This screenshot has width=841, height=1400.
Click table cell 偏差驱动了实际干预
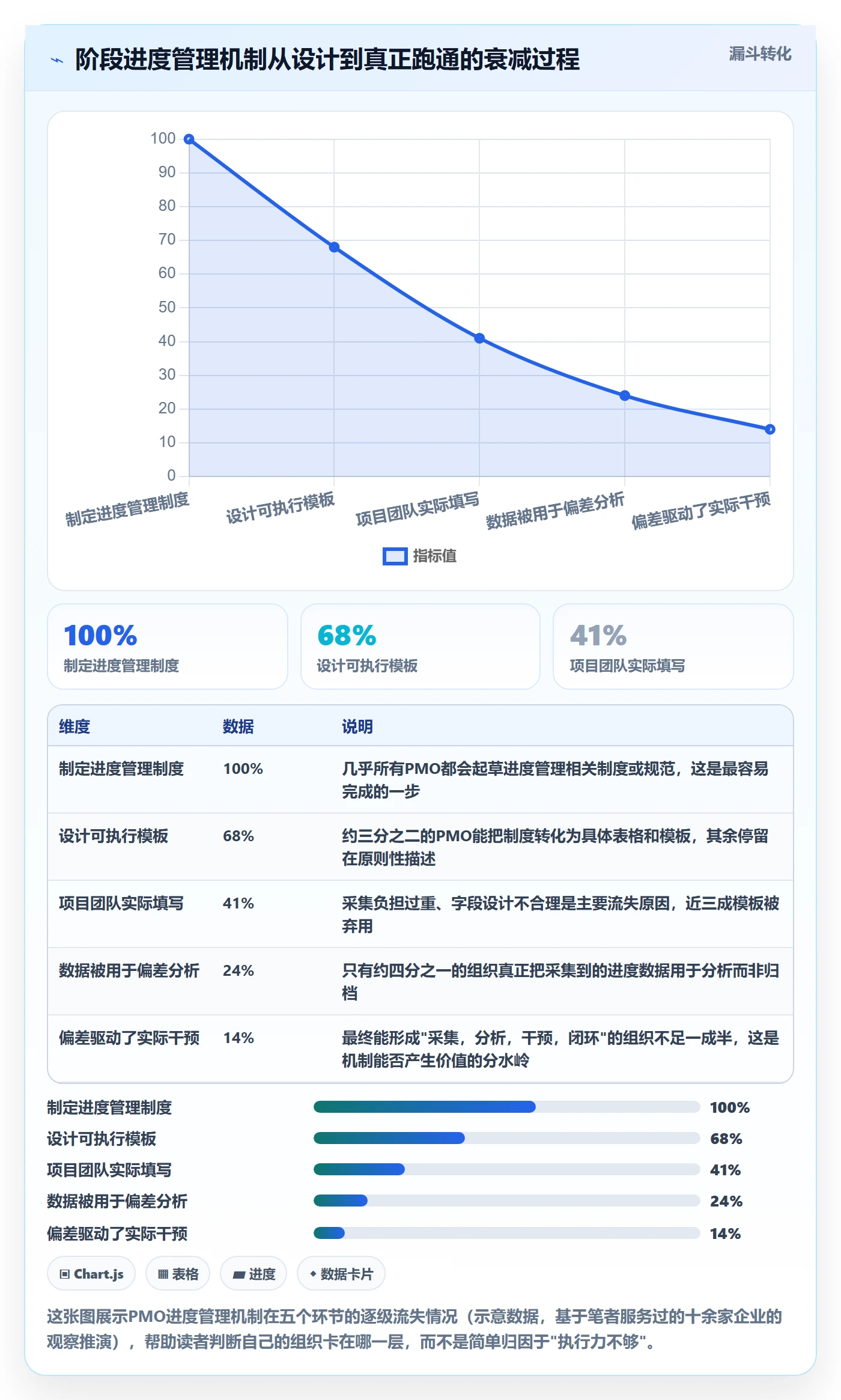coord(129,1038)
